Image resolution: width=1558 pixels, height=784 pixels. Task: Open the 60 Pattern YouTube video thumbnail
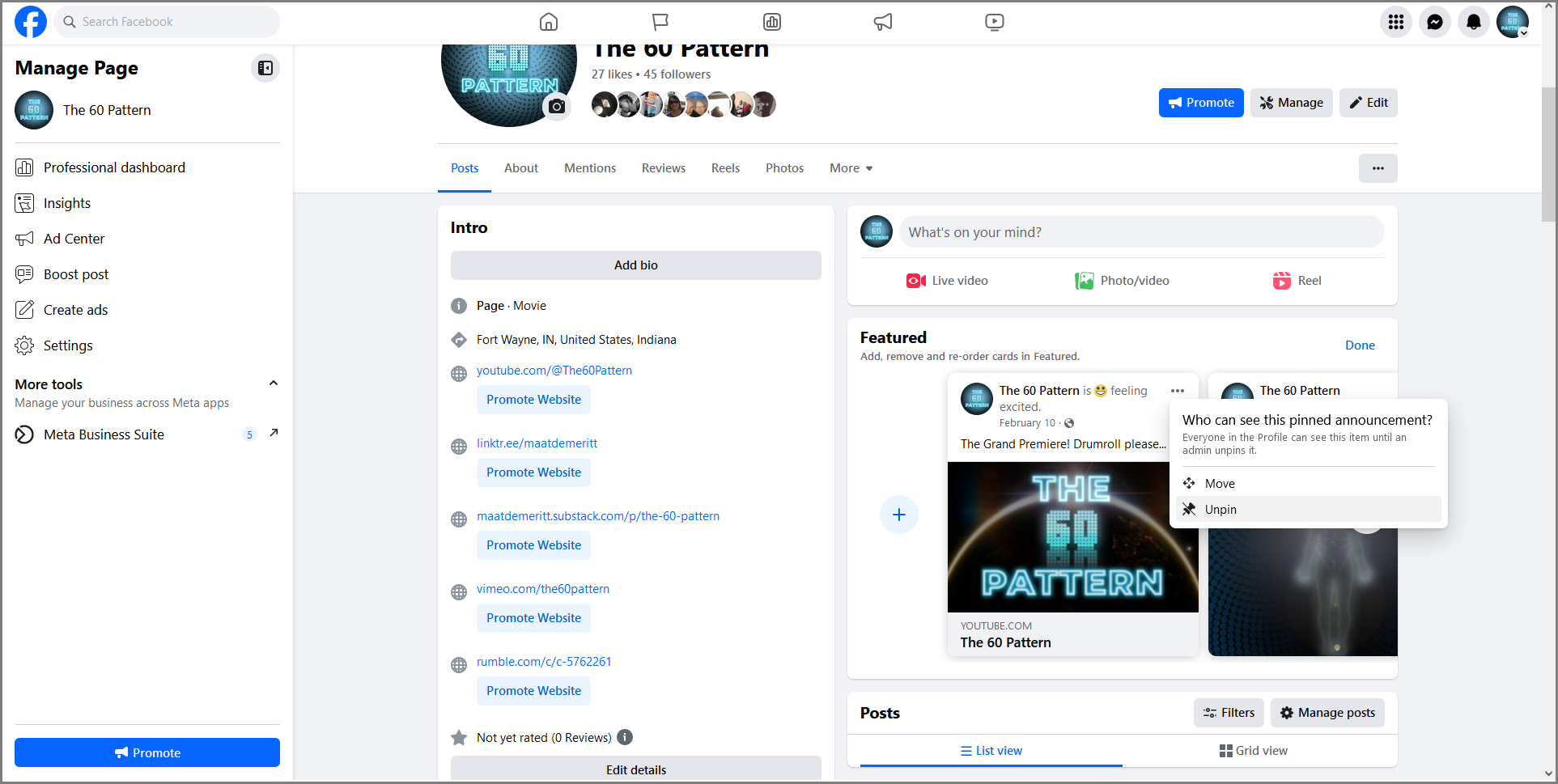point(1073,537)
